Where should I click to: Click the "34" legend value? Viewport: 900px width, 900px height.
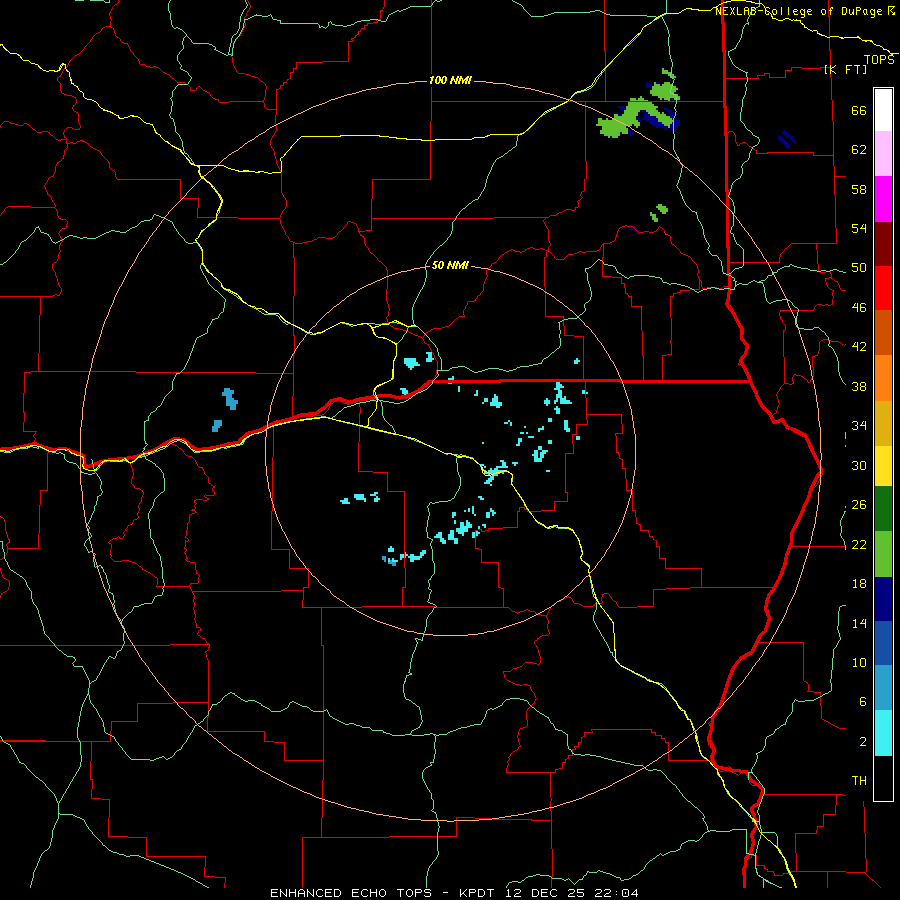(859, 426)
